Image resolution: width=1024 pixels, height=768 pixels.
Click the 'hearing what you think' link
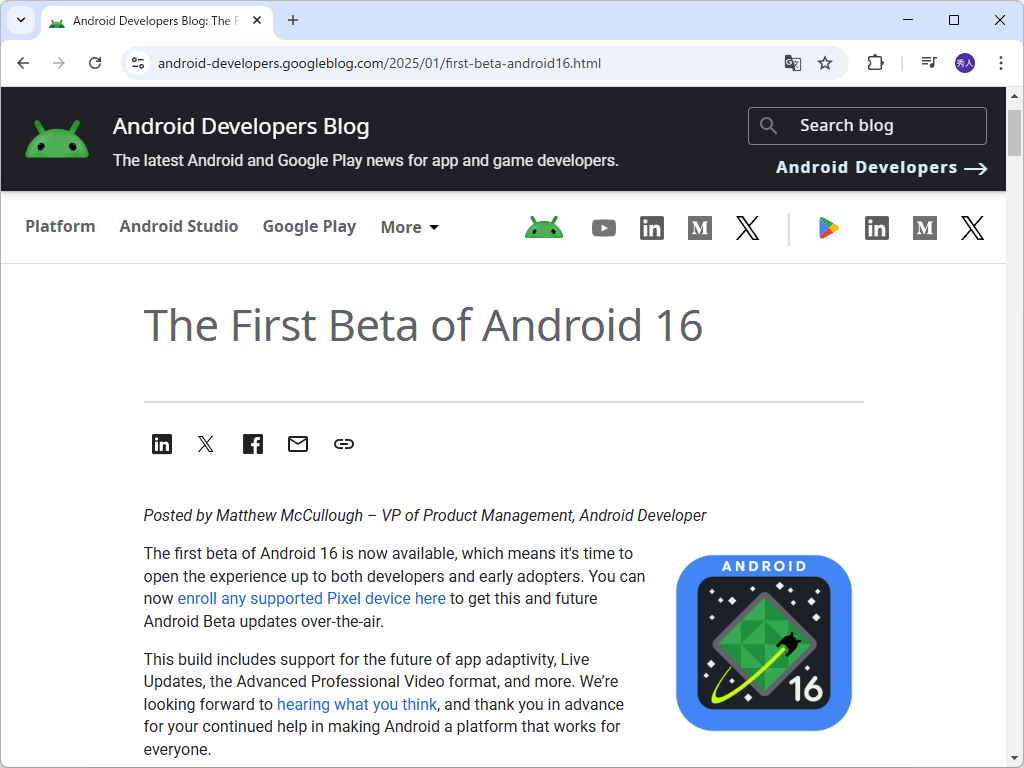[357, 704]
